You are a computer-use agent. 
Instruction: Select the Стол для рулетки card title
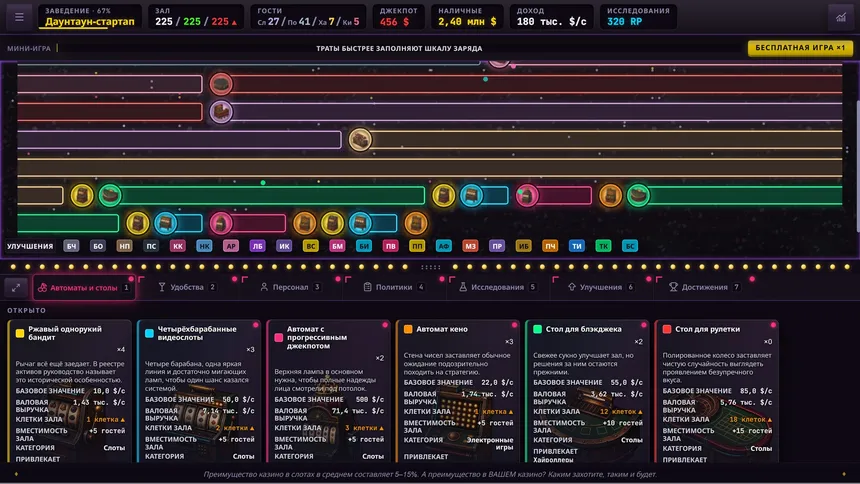pos(707,329)
